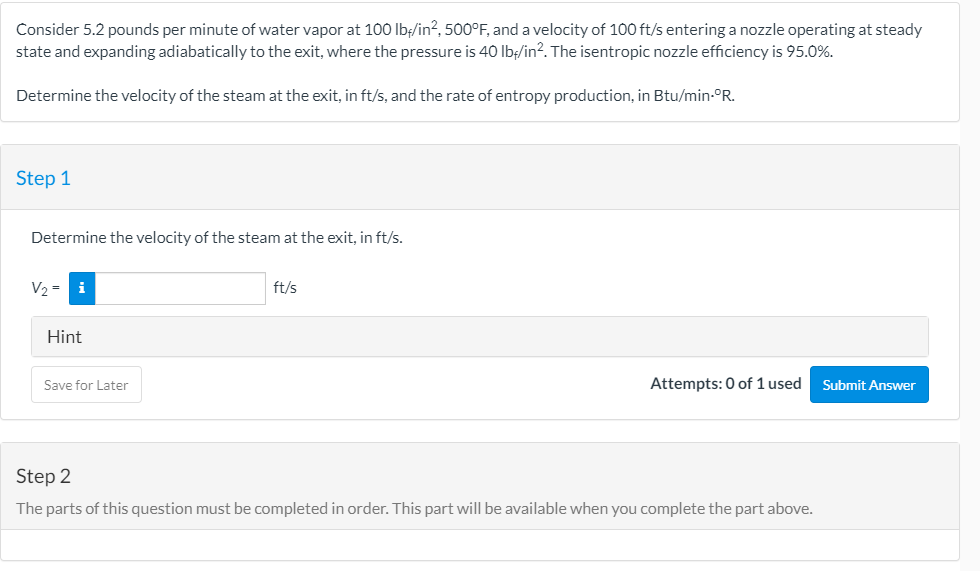The height and width of the screenshot is (571, 980).
Task: Click the Step 2 locked-part message
Action: point(414,508)
